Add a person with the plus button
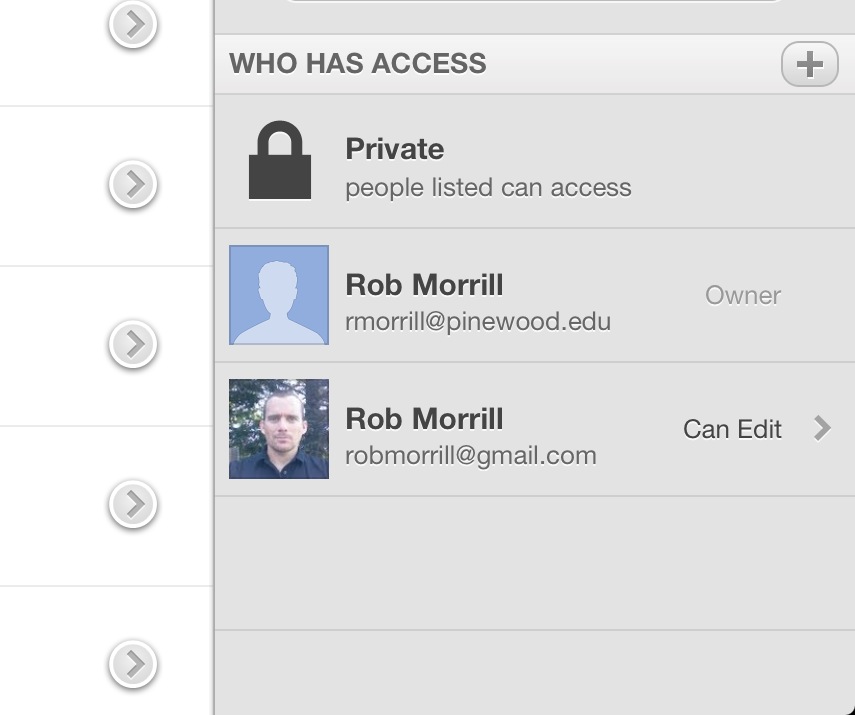Screen dimensions: 855x715 click(x=810, y=64)
